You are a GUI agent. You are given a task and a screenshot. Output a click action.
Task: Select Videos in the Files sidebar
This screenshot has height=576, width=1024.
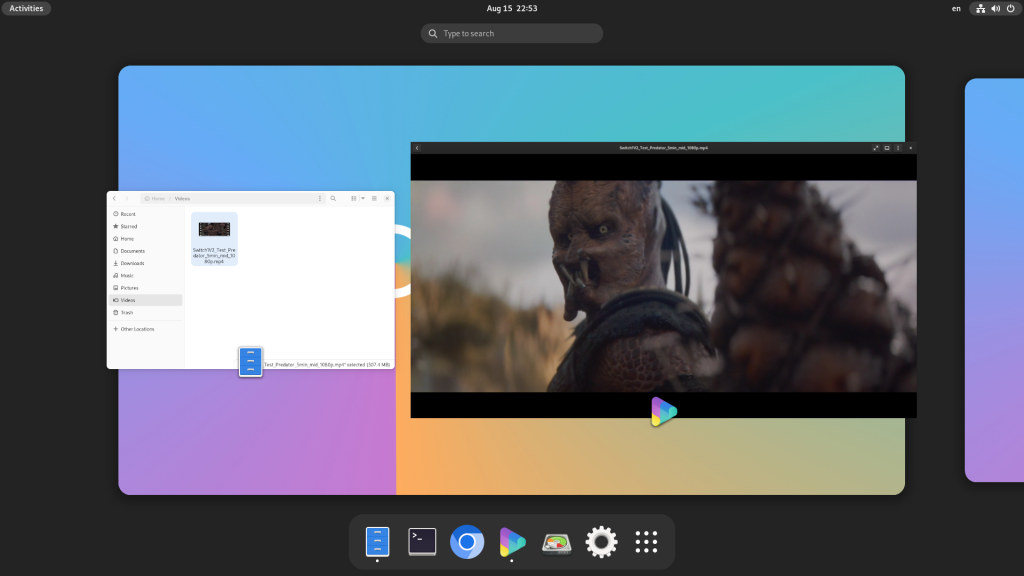pyautogui.click(x=145, y=300)
